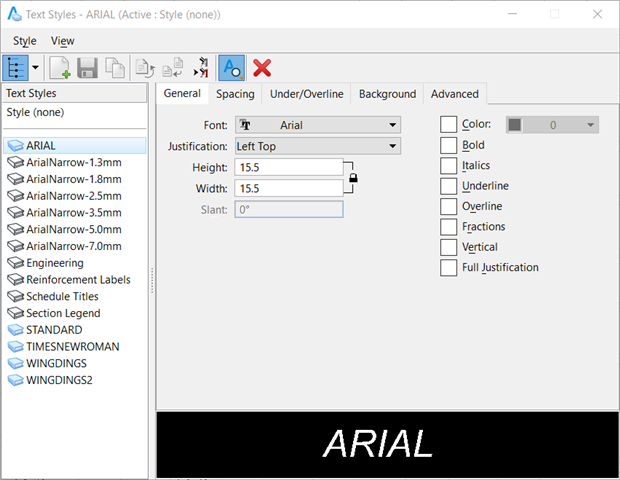Click the Bentley app logo in title bar
The width and height of the screenshot is (620, 480).
coord(14,14)
